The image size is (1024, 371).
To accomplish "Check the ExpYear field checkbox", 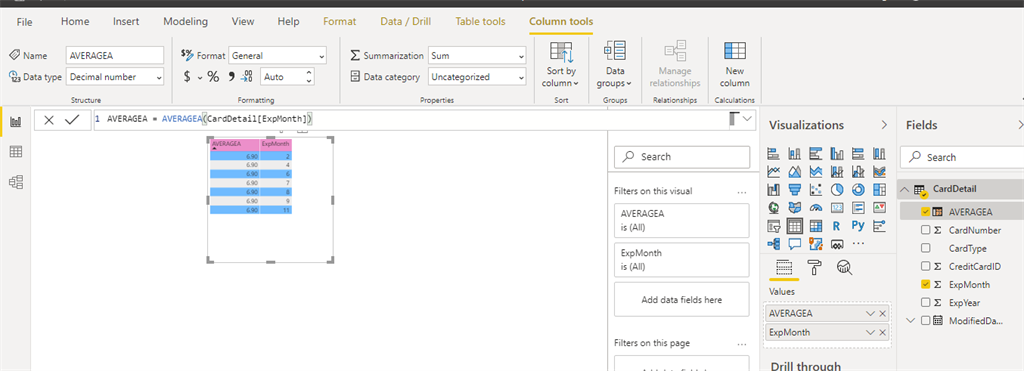I will (925, 302).
